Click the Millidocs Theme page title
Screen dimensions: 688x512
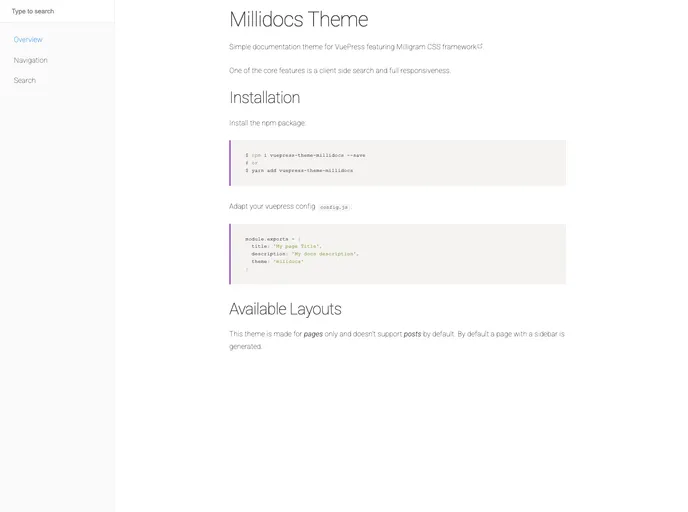pos(298,19)
